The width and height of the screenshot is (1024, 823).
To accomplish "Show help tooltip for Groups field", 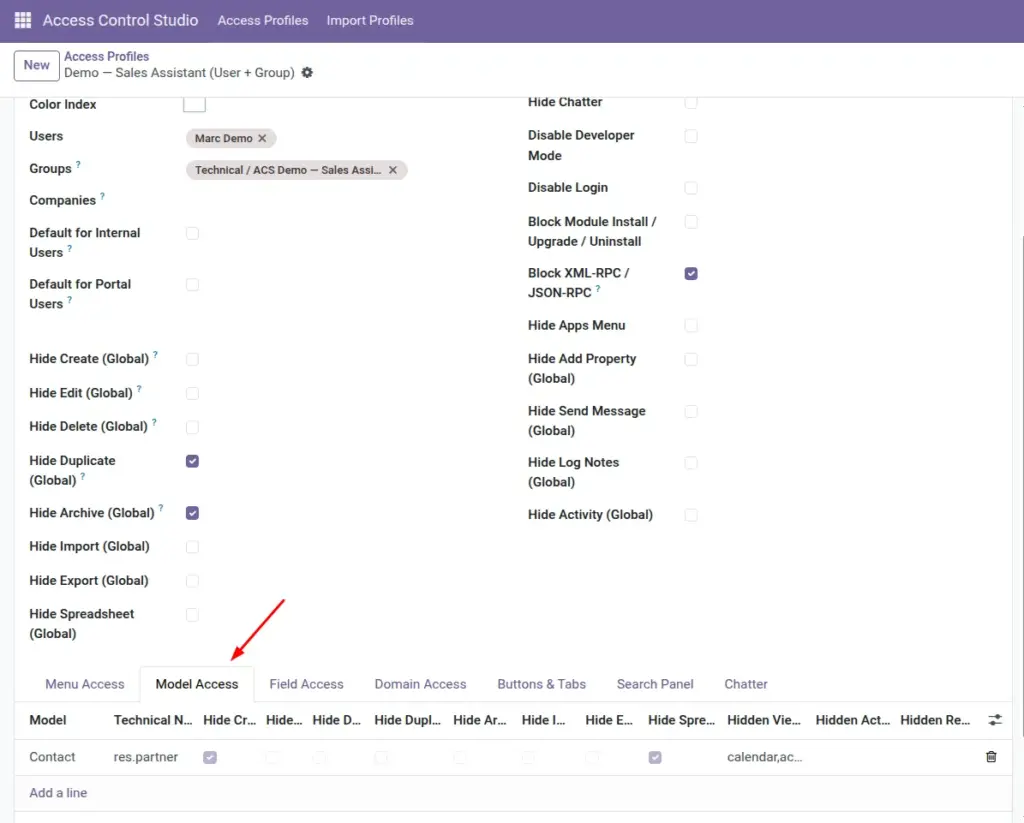I will click(x=78, y=165).
